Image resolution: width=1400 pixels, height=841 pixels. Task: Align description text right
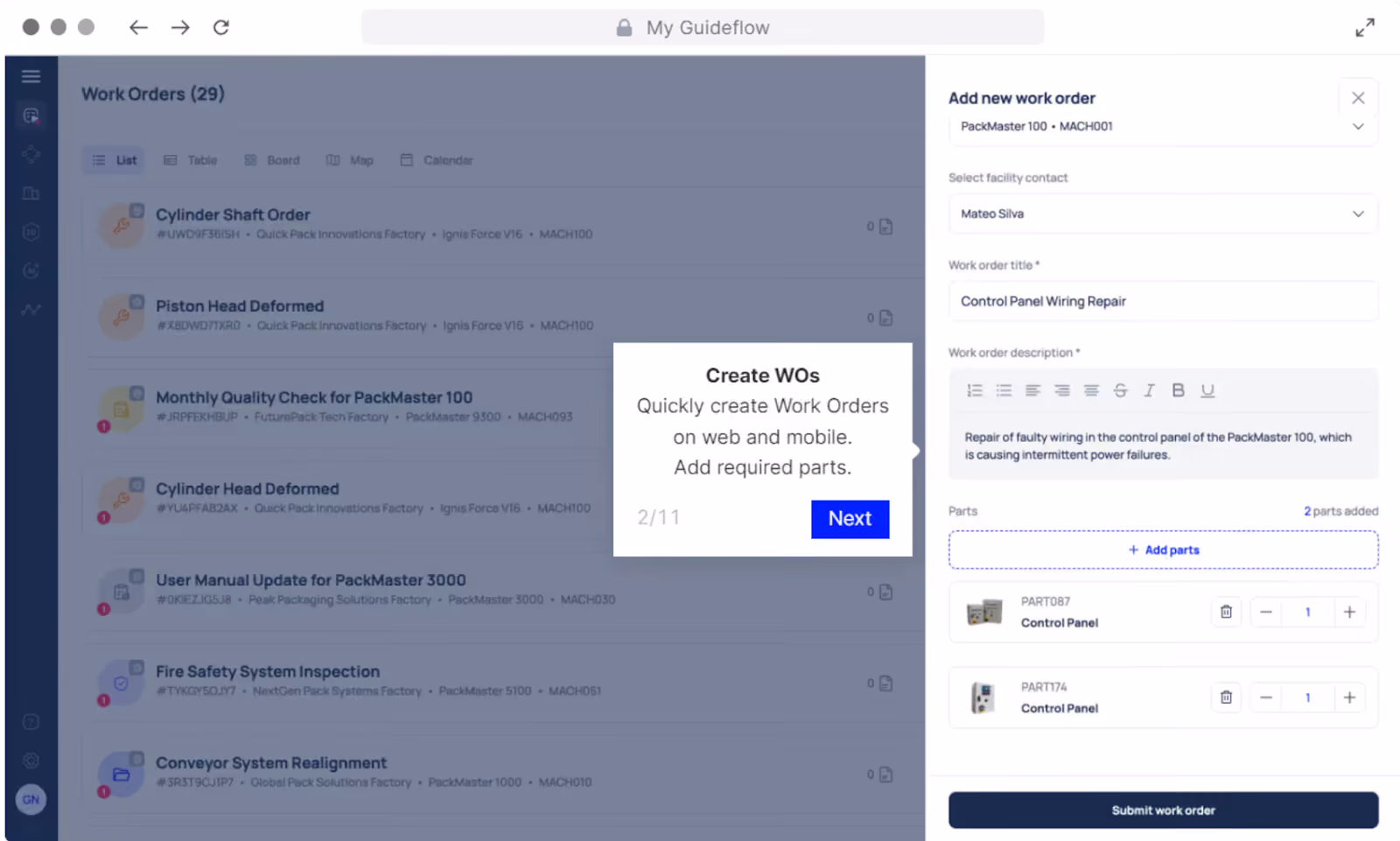click(x=1062, y=390)
